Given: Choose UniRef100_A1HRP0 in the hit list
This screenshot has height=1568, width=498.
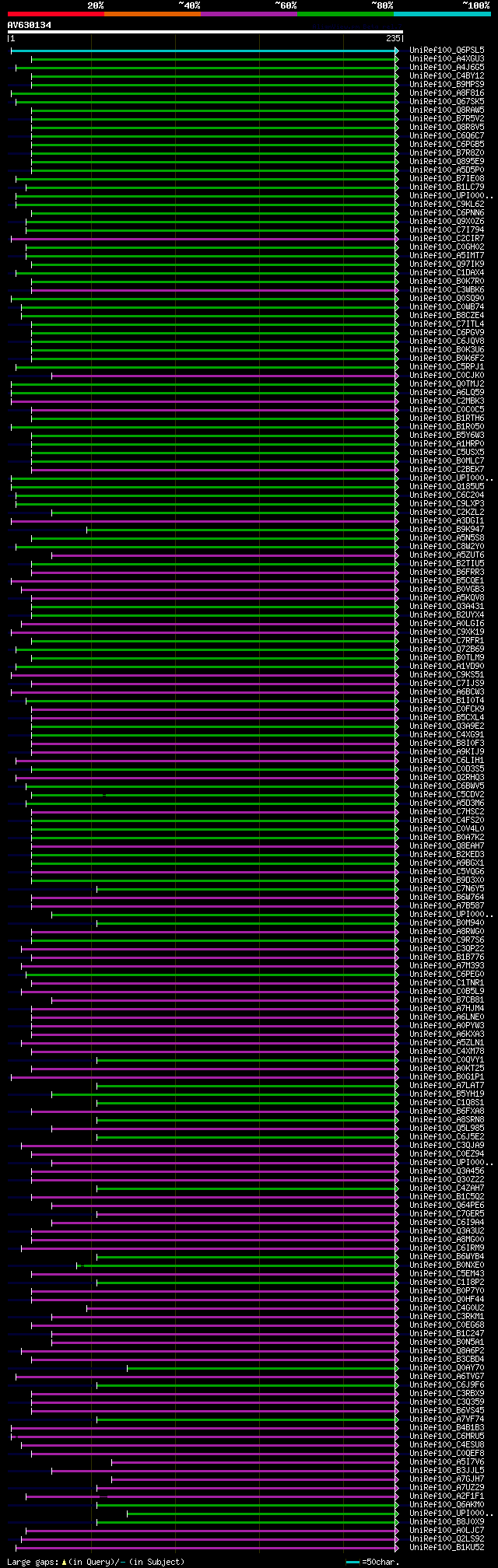Looking at the screenshot, I should (x=447, y=444).
